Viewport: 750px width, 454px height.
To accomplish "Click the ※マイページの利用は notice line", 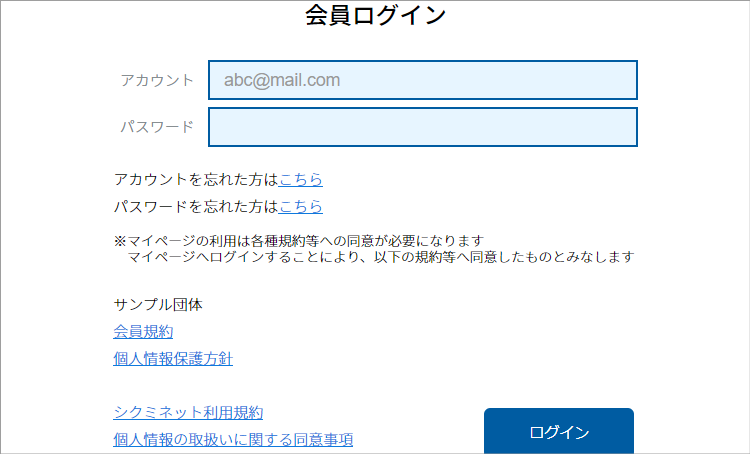I will [x=300, y=241].
